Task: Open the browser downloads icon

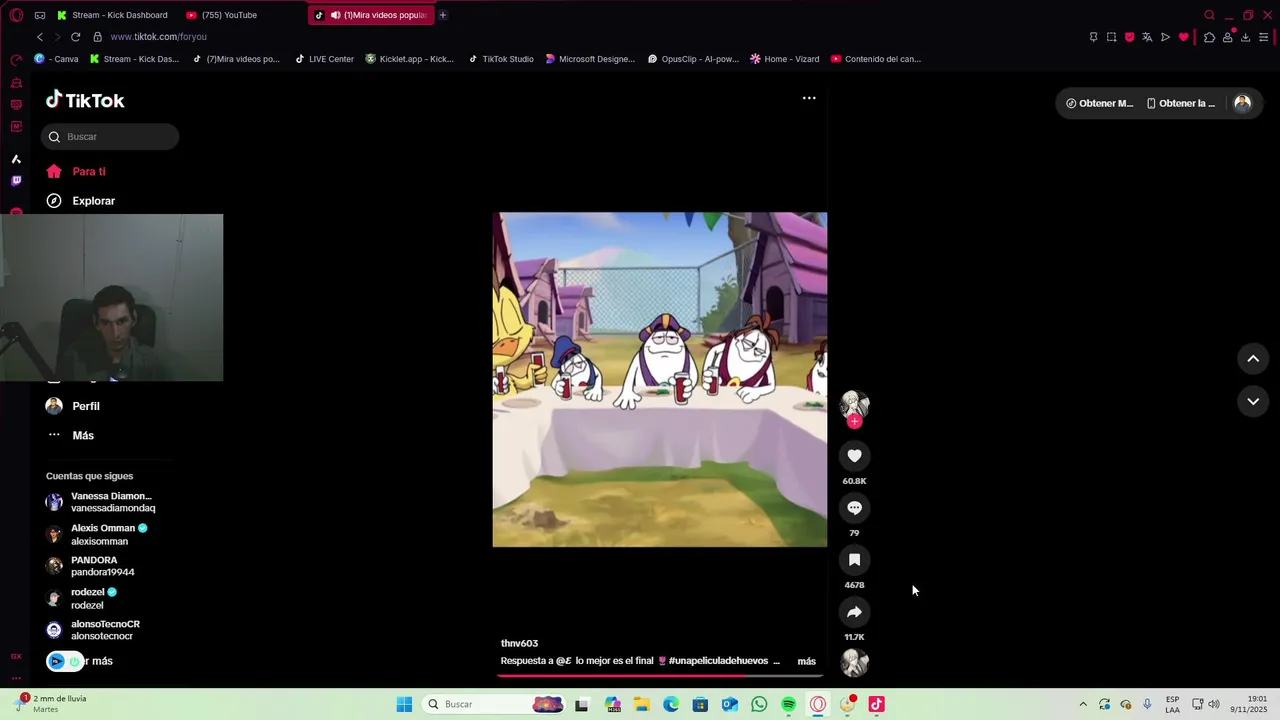Action: click(1245, 37)
